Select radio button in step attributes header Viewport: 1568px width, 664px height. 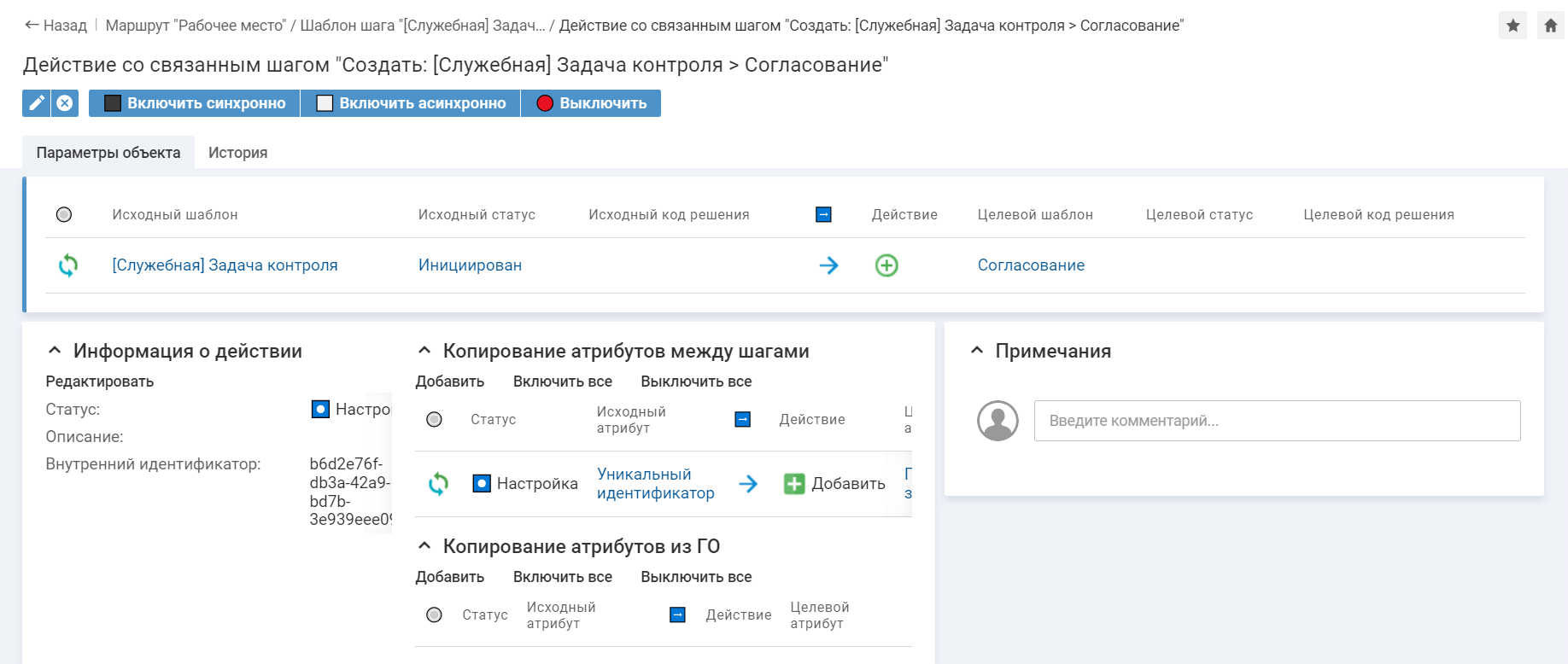[434, 419]
